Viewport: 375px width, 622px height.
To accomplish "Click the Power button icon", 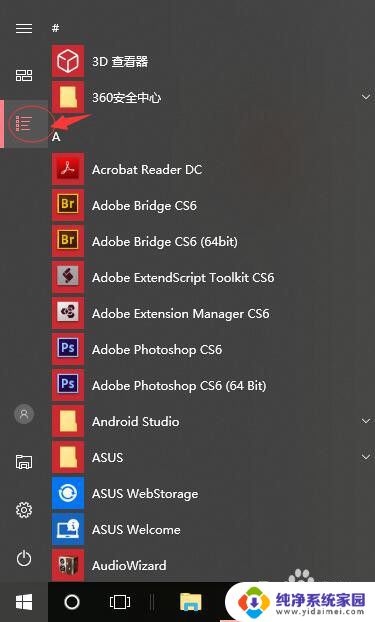I will point(24,559).
